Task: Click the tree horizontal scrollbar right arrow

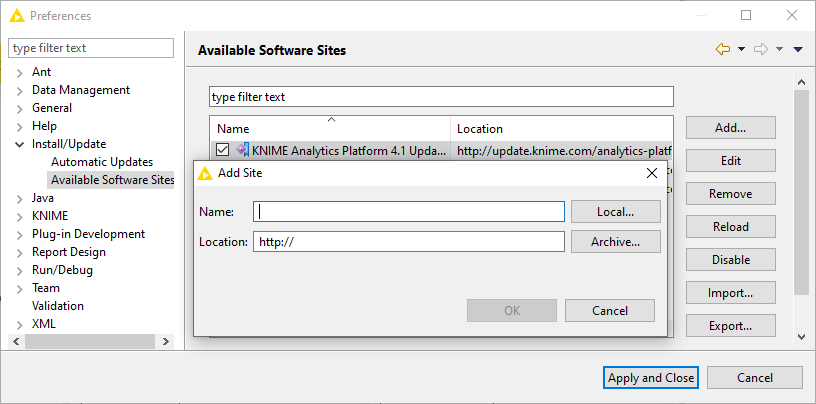Action: click(165, 342)
